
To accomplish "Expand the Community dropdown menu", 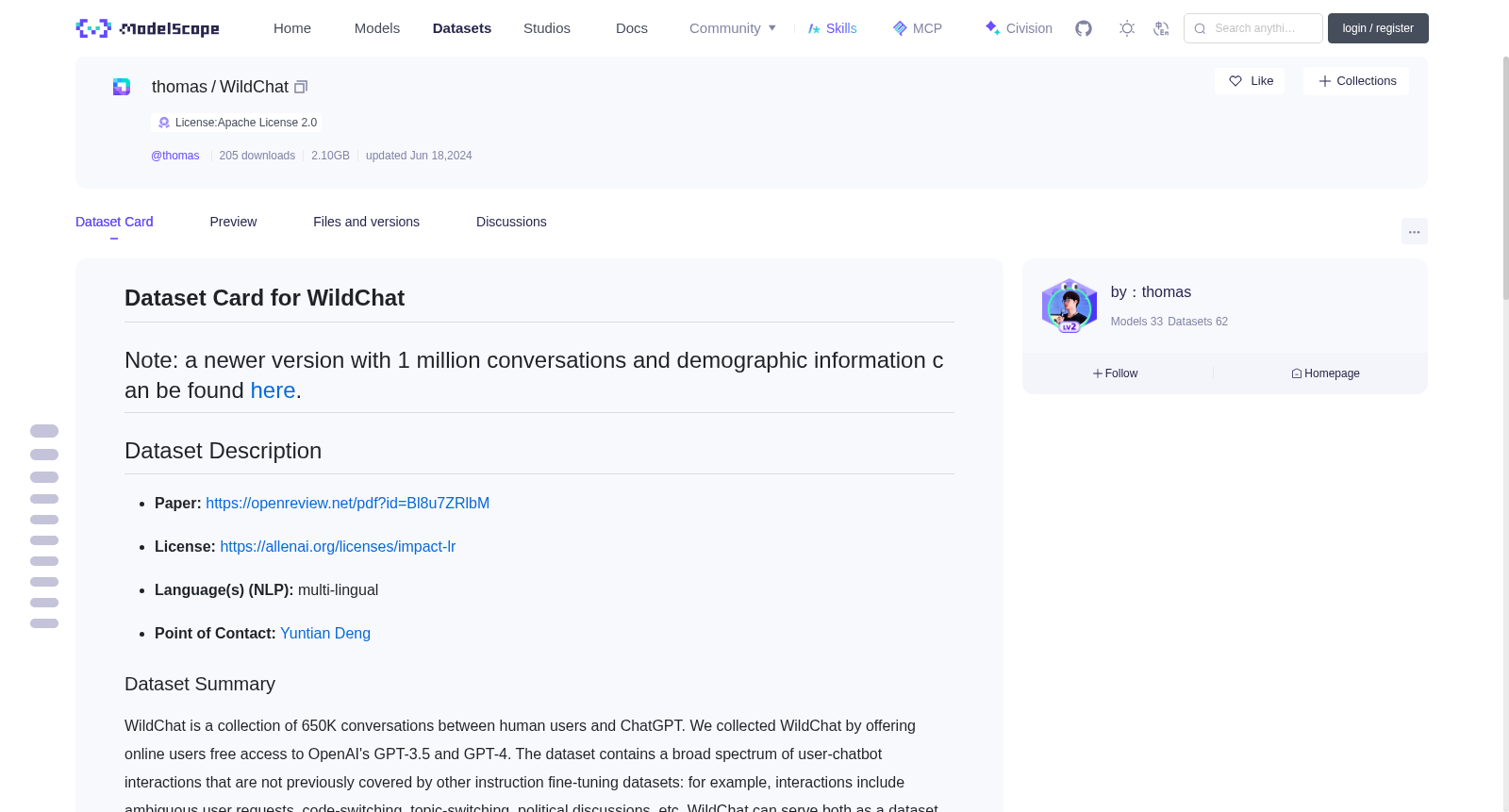I will [733, 28].
